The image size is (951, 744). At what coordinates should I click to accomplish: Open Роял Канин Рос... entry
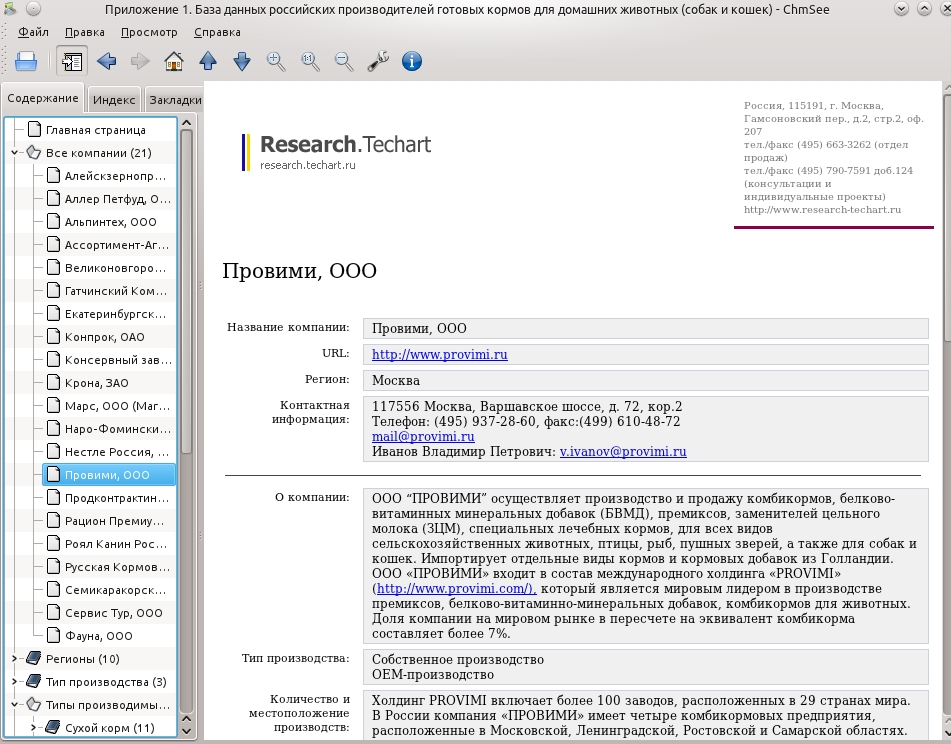[116, 545]
